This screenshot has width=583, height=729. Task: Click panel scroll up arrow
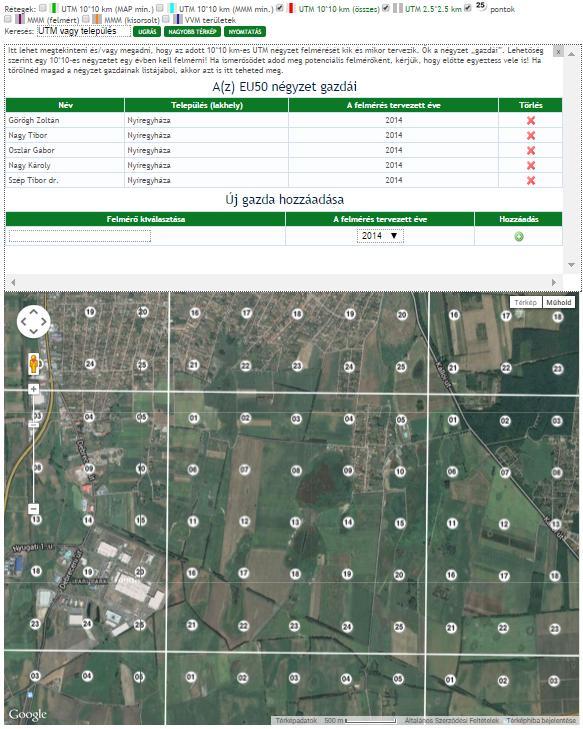[571, 54]
